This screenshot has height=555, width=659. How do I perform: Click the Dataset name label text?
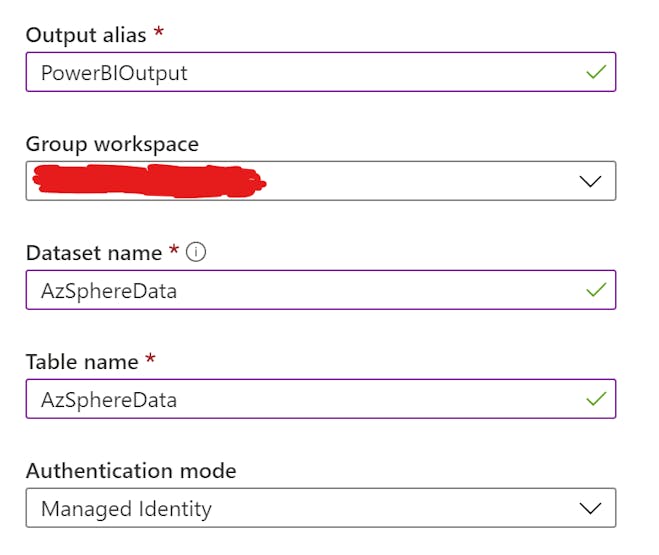coord(93,253)
